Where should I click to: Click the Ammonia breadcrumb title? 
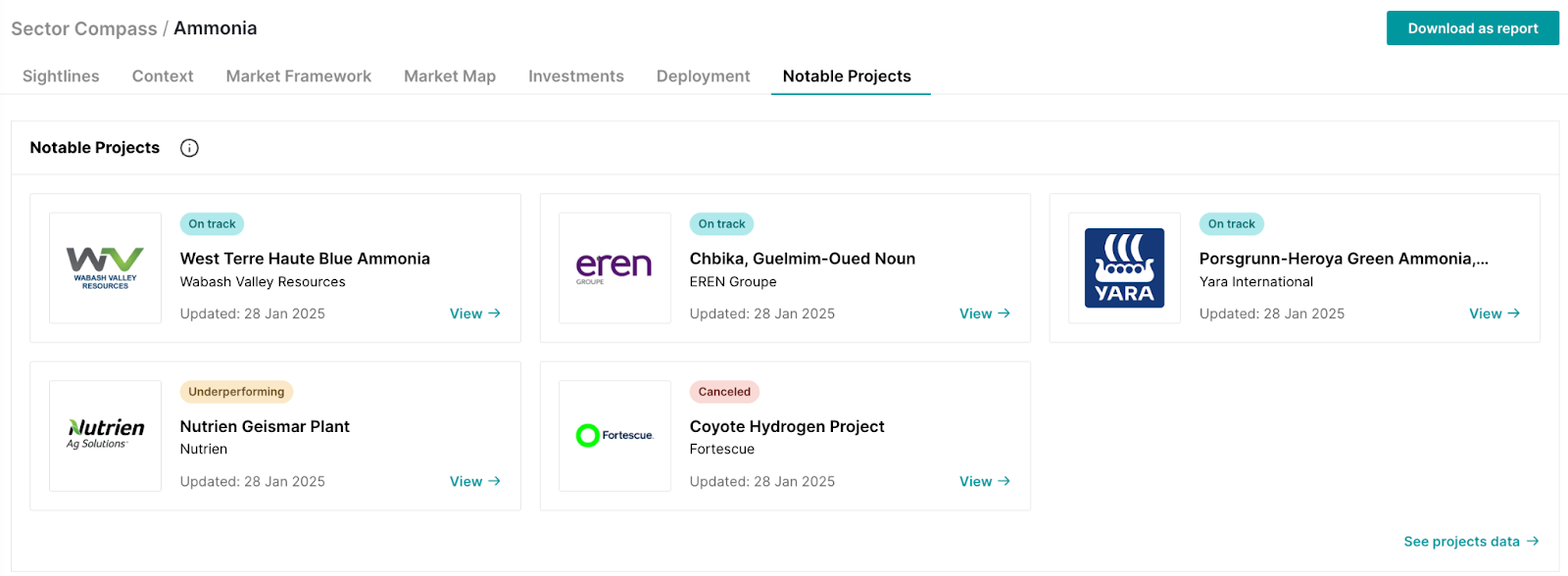point(216,28)
